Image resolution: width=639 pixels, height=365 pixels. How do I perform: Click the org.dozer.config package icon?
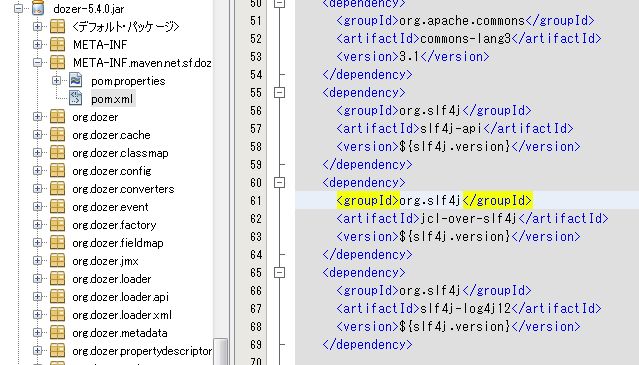pos(57,170)
